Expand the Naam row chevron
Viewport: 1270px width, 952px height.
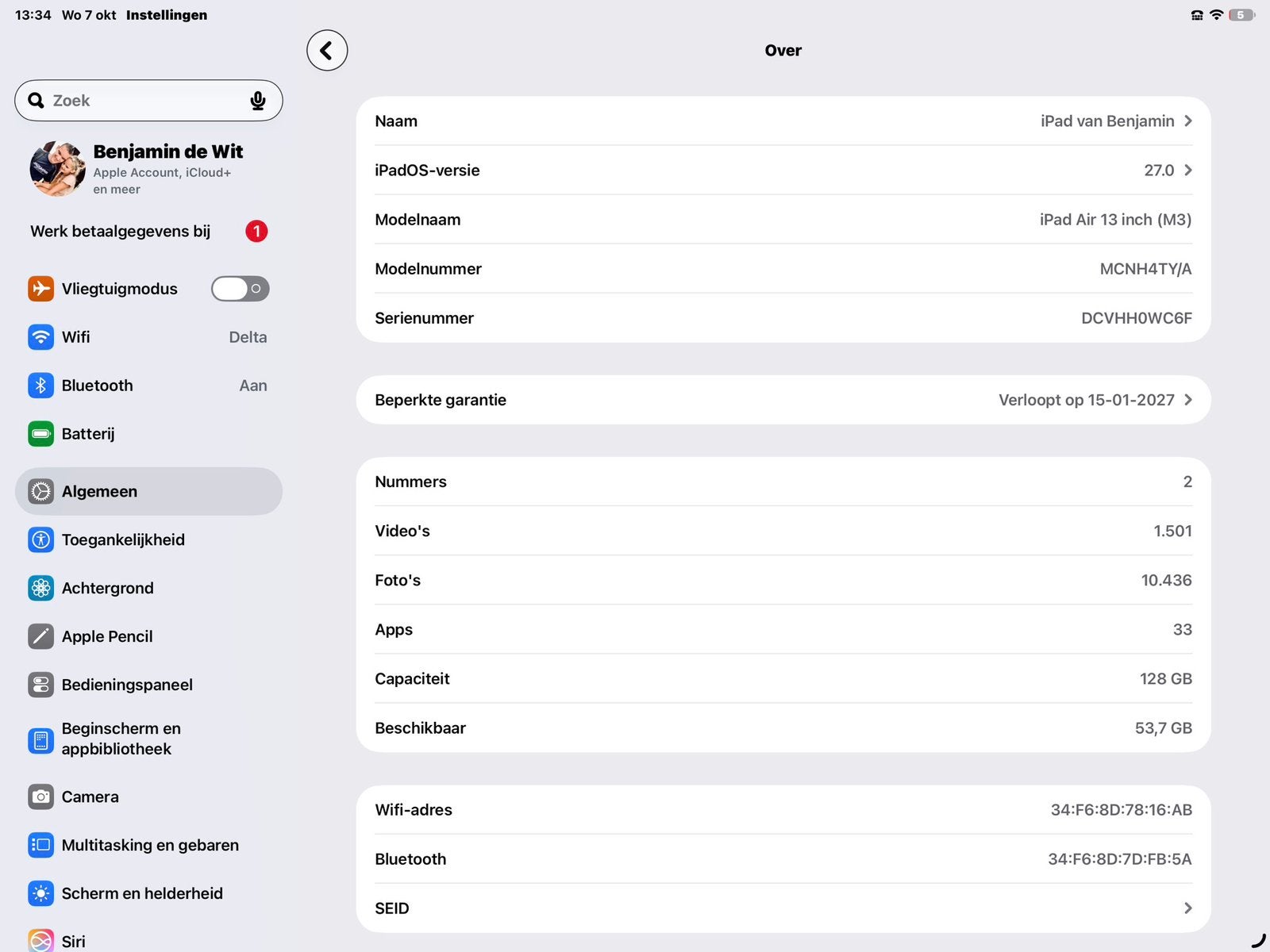1188,121
